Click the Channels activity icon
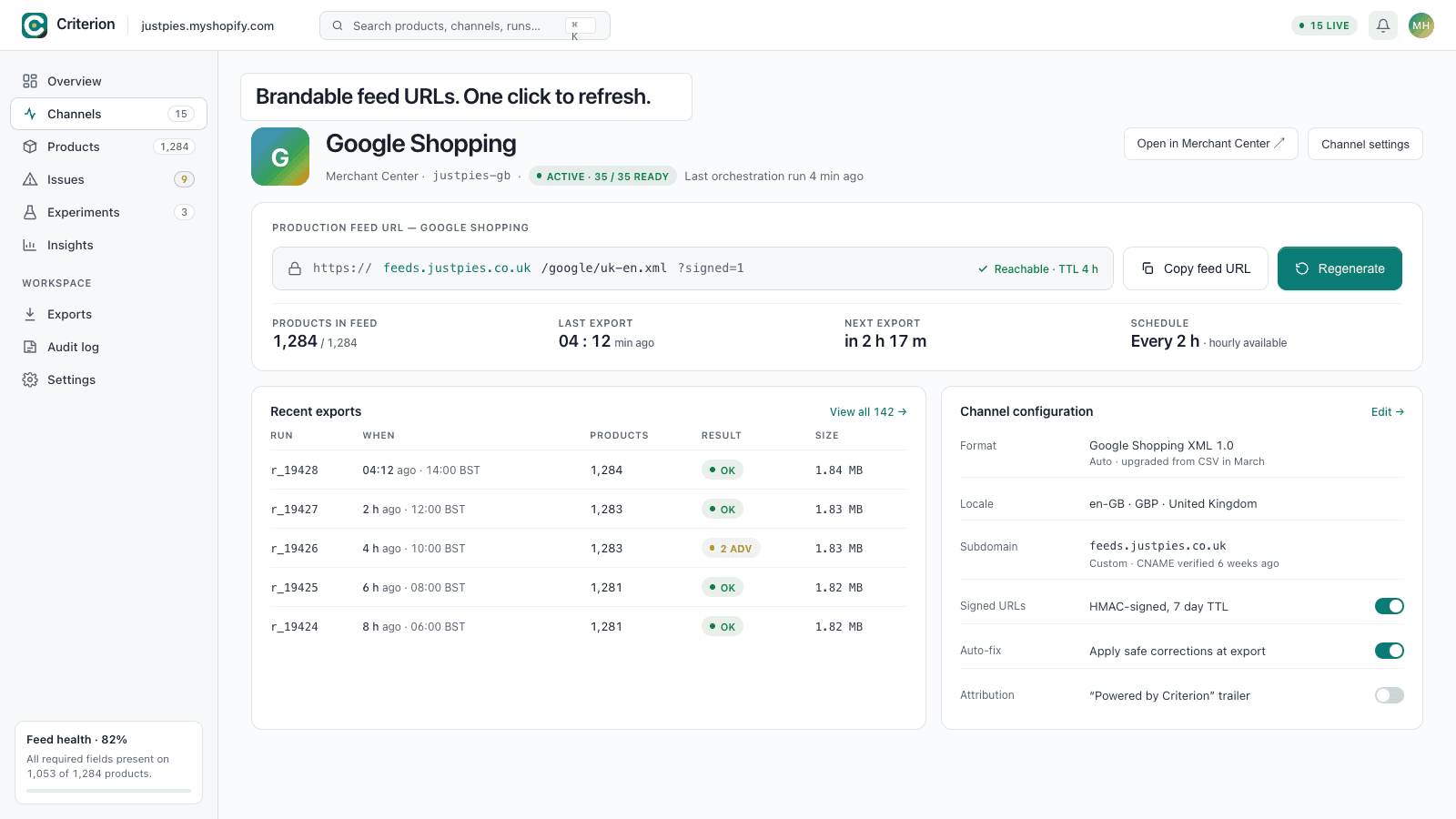1456x819 pixels. point(30,114)
